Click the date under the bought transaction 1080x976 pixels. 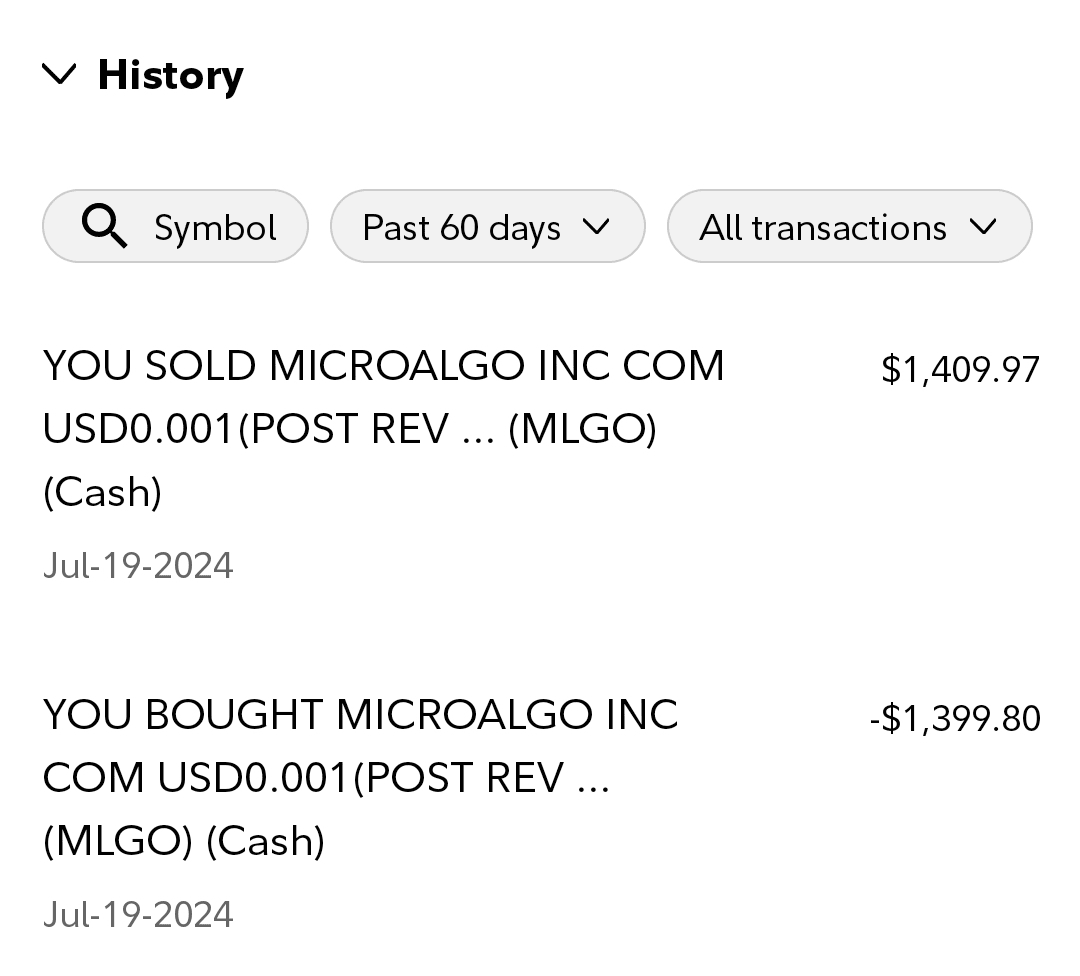click(138, 915)
